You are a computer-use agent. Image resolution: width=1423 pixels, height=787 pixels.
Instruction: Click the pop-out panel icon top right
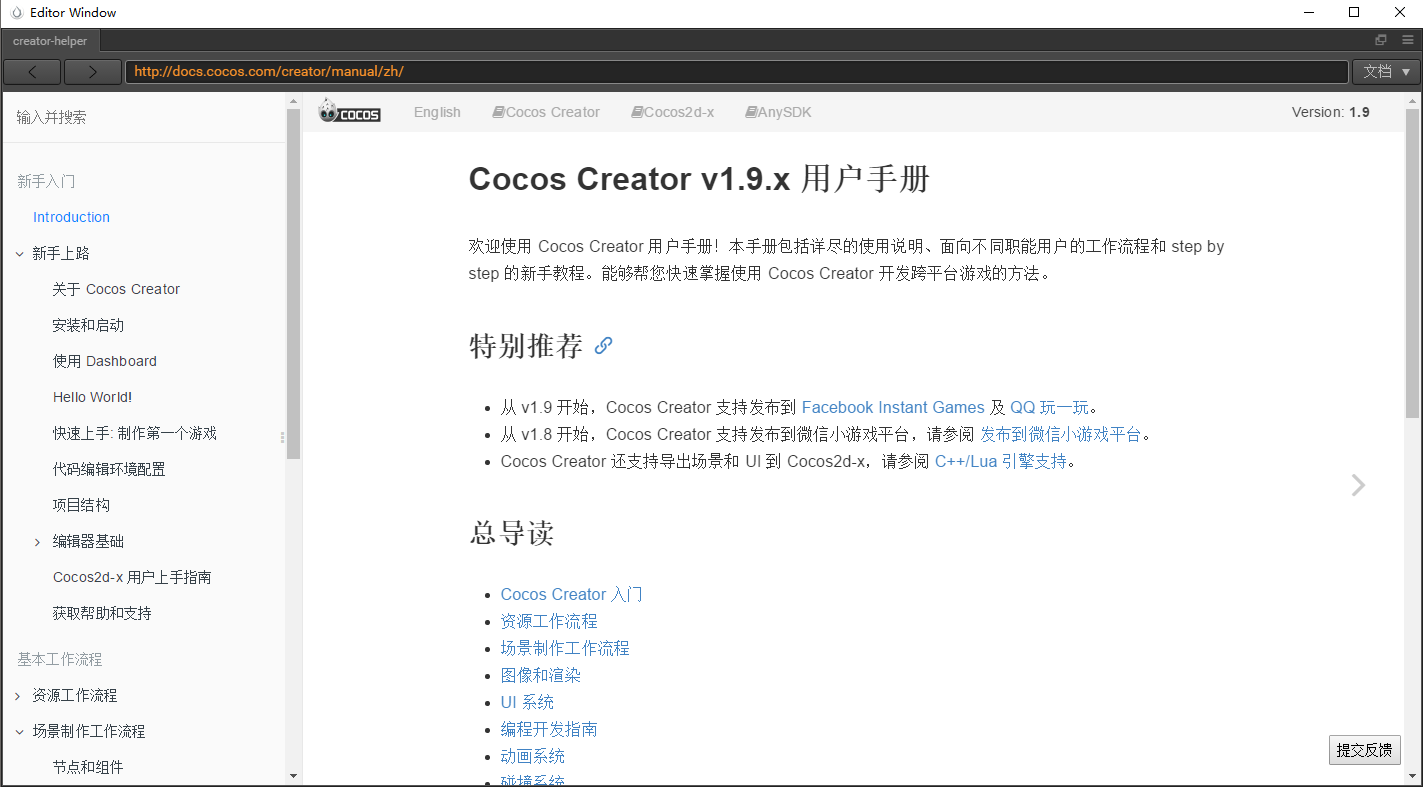point(1381,40)
